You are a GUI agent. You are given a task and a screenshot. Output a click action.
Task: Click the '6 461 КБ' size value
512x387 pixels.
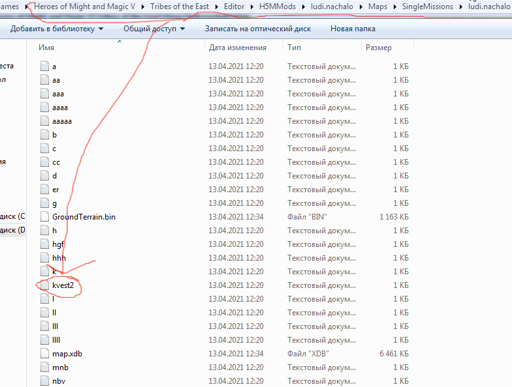(x=394, y=354)
